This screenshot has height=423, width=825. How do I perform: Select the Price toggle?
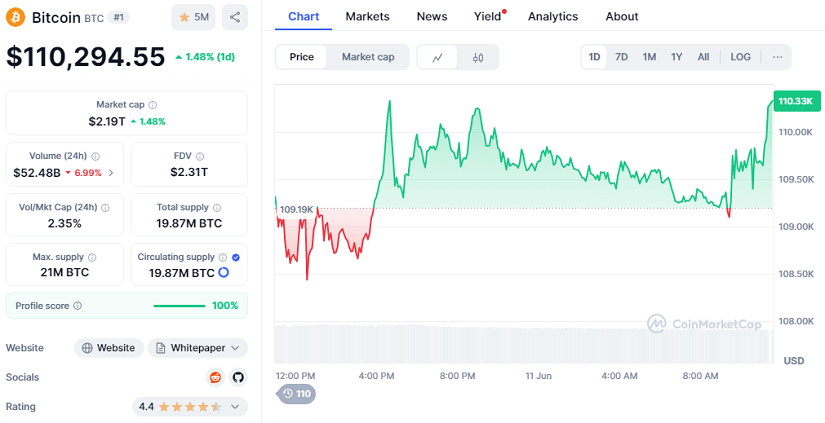click(301, 57)
